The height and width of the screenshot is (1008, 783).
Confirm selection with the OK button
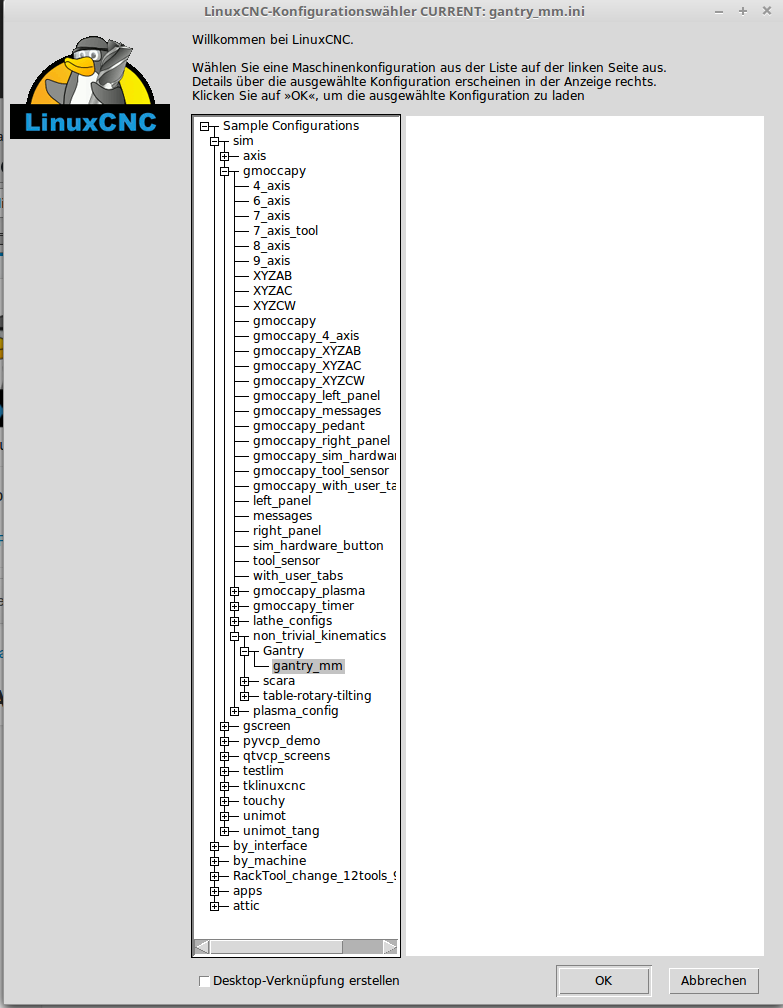(x=603, y=981)
